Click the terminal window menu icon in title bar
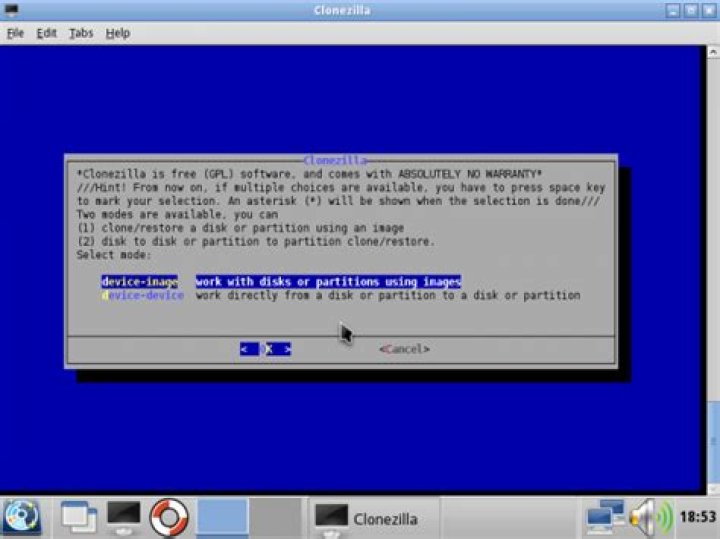720x539 pixels. (11, 10)
